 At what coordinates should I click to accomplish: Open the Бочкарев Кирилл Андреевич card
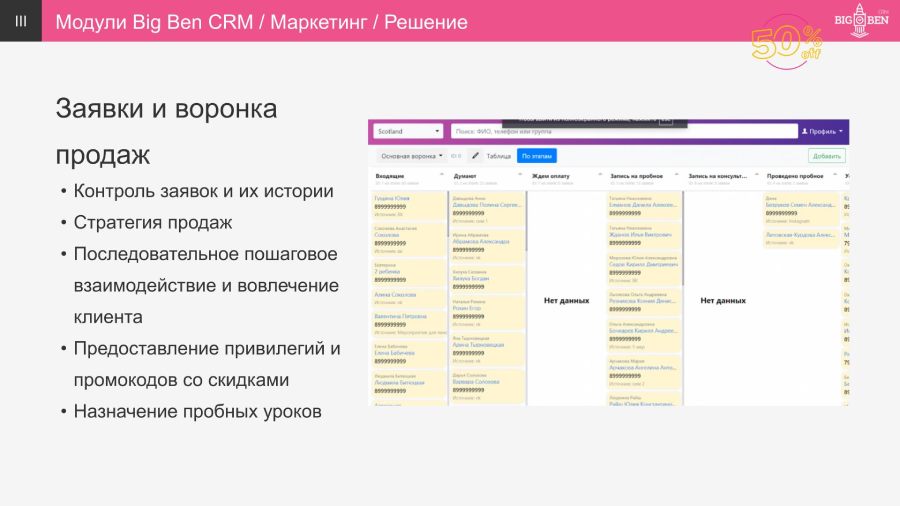pos(645,335)
